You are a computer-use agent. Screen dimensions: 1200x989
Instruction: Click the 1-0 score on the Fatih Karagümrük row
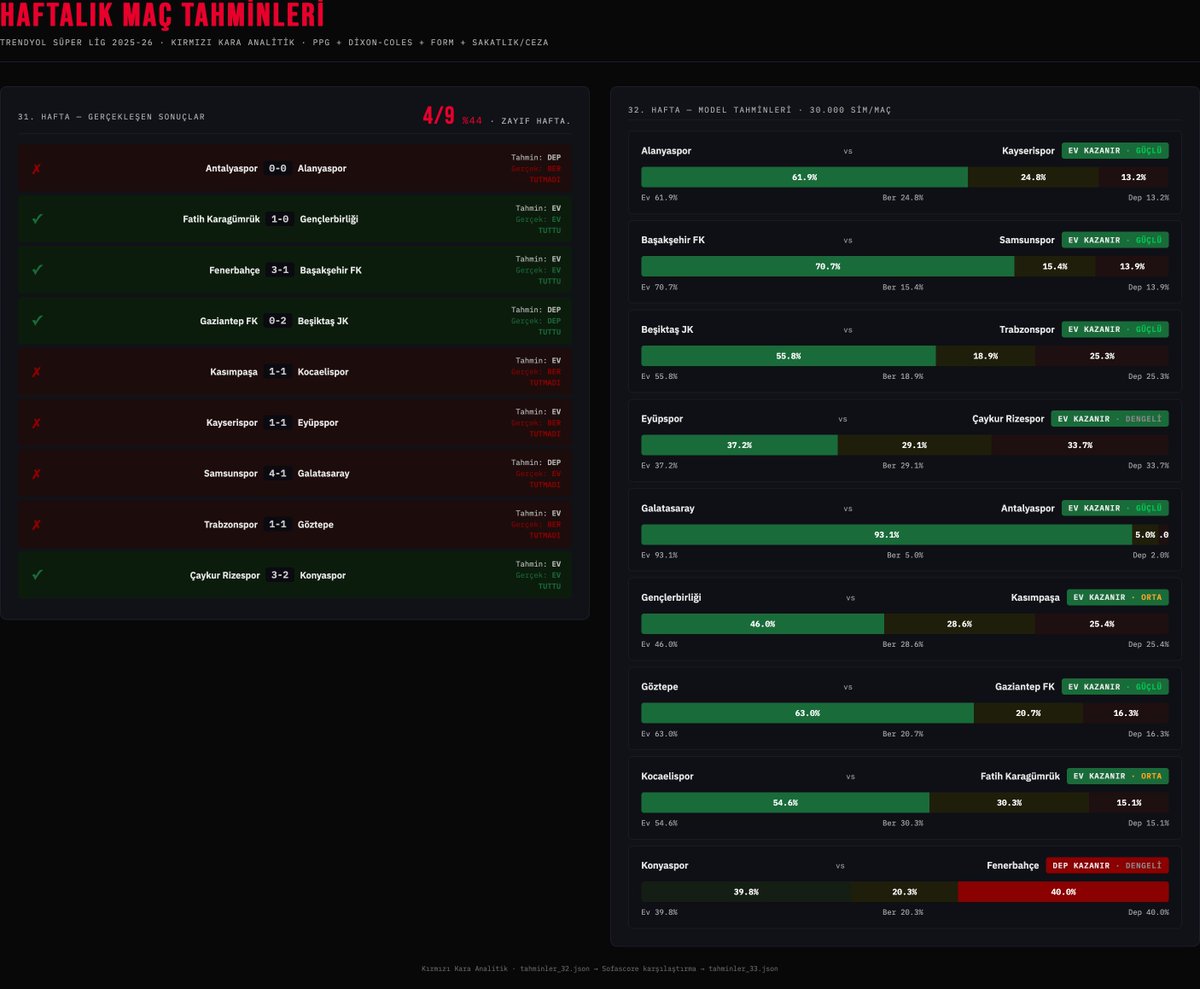280,219
